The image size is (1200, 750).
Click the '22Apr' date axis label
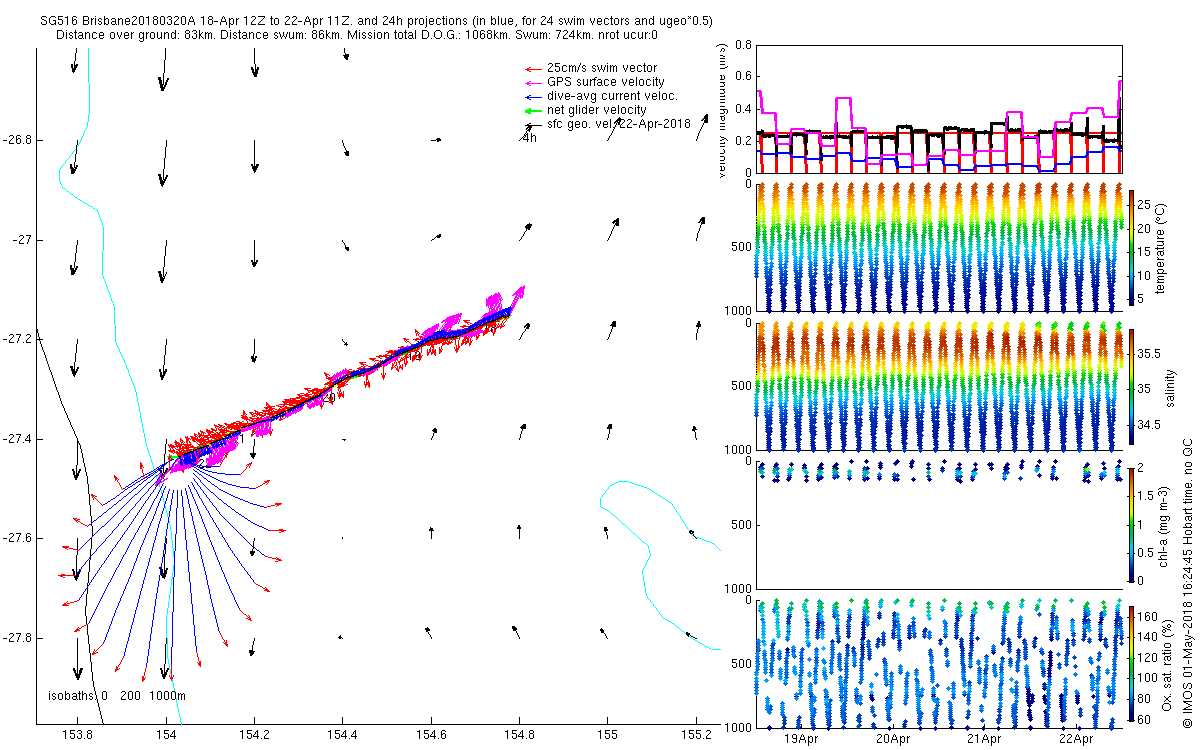(1077, 739)
